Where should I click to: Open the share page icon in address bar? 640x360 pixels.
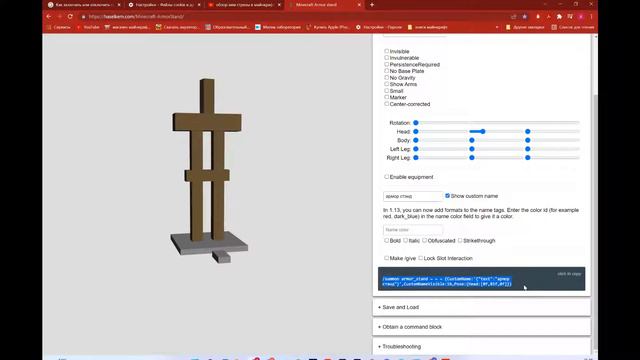[x=513, y=17]
